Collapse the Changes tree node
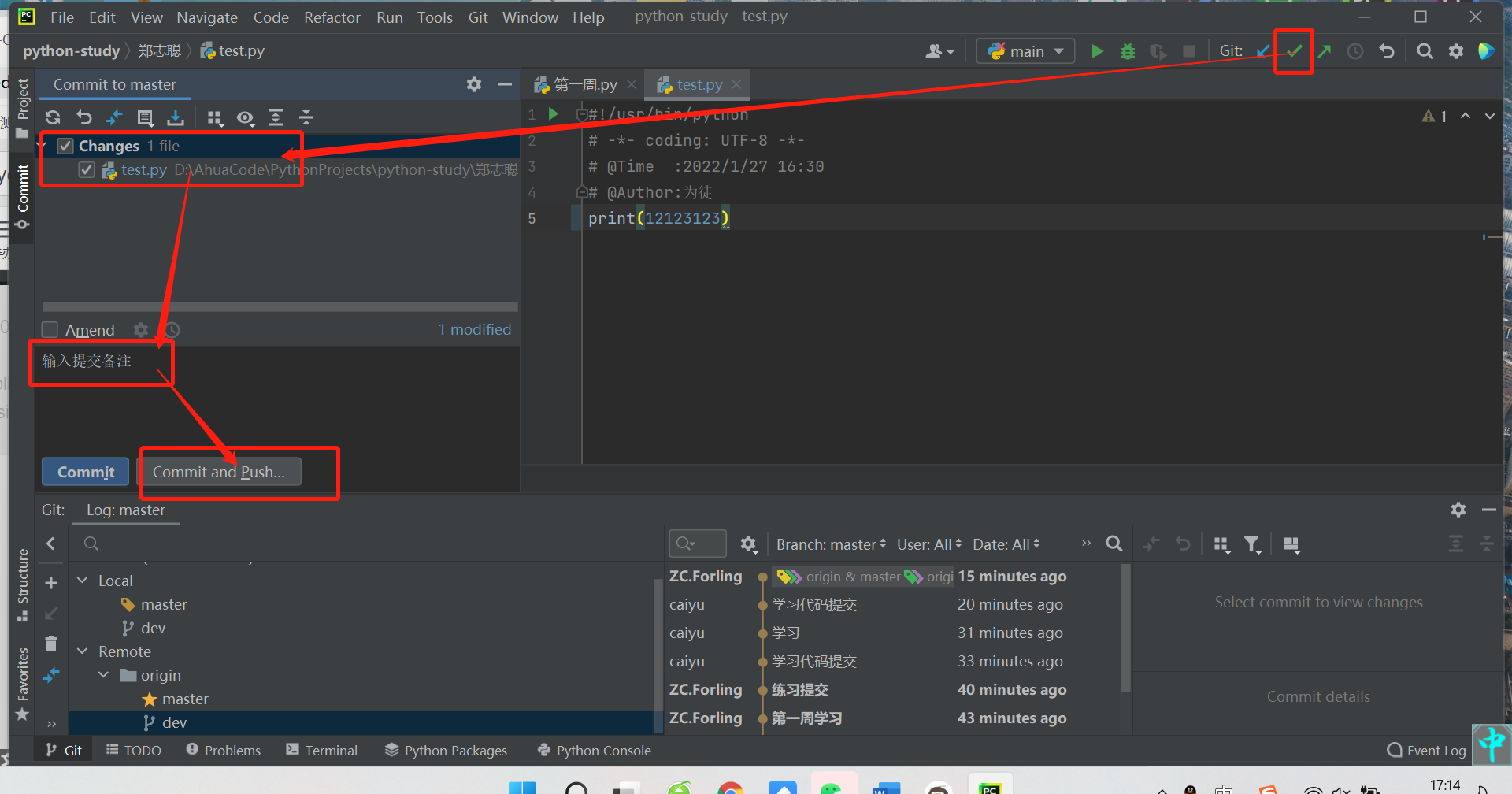 [x=43, y=146]
